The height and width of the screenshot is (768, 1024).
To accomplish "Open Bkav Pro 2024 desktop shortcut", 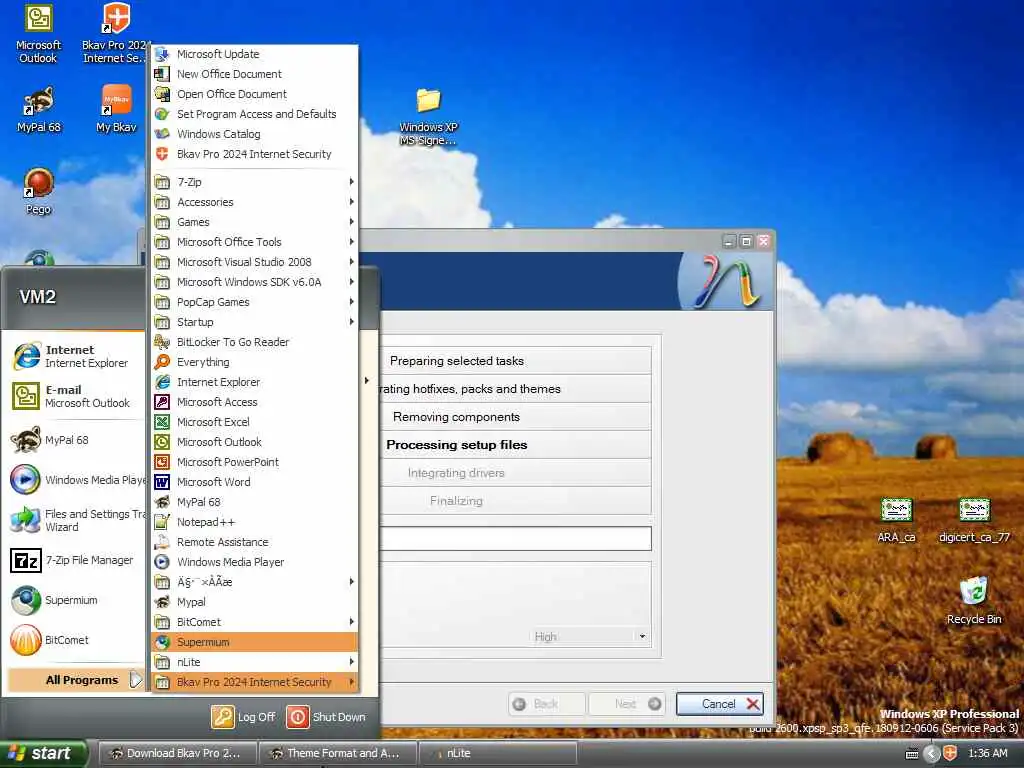I will click(x=115, y=34).
